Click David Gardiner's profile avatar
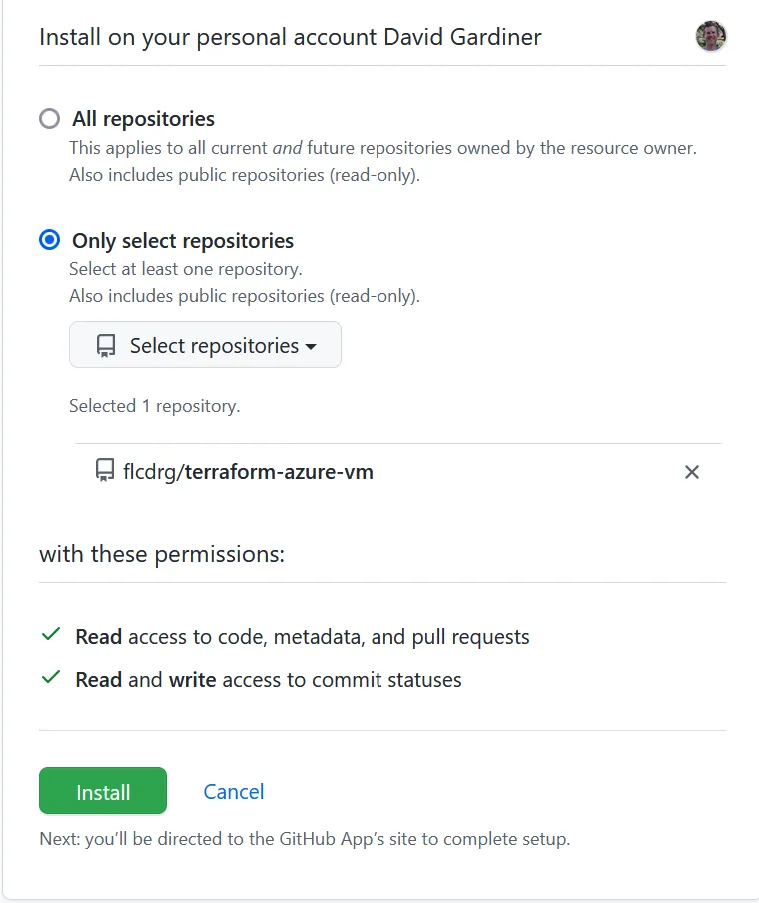This screenshot has height=903, width=759. [711, 37]
